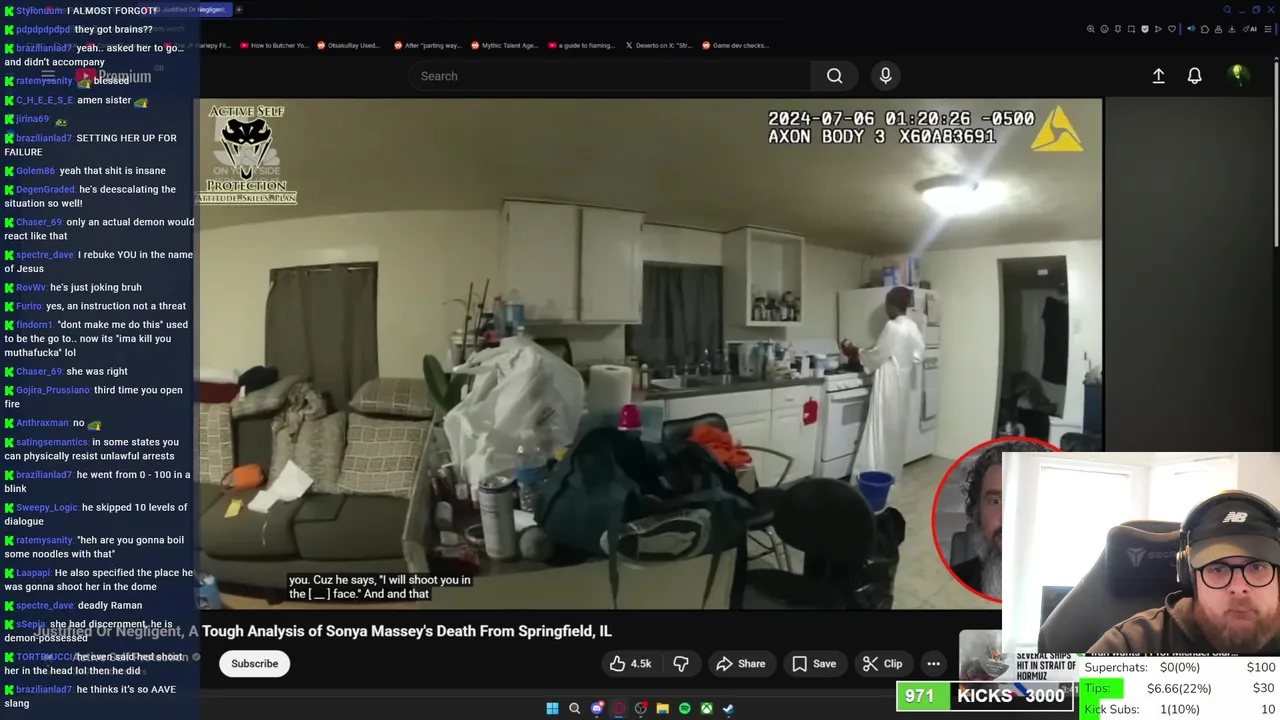Save the video to a playlist

[813, 663]
